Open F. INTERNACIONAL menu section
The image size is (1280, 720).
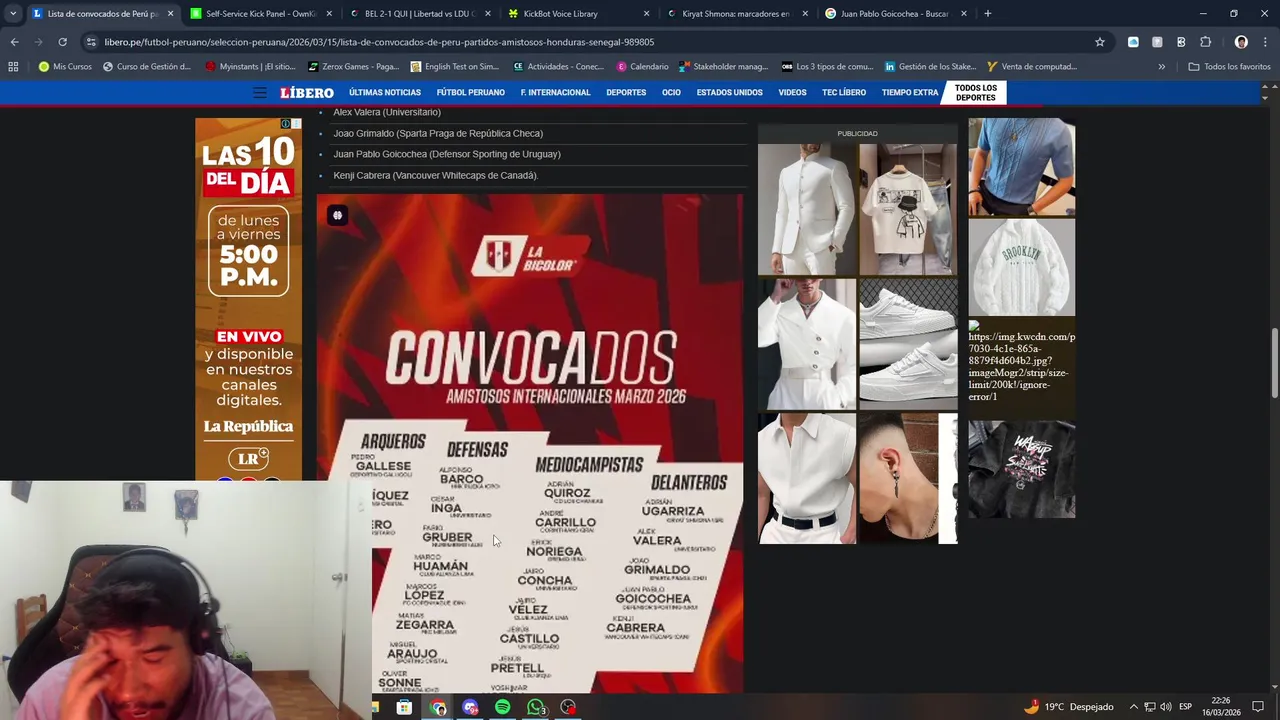pyautogui.click(x=555, y=92)
